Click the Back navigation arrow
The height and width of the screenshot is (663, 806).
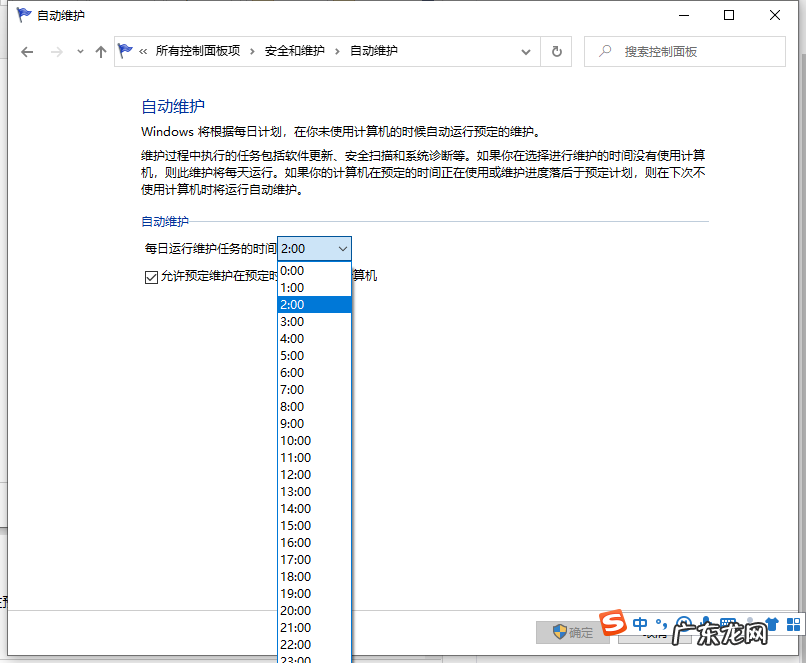27,51
